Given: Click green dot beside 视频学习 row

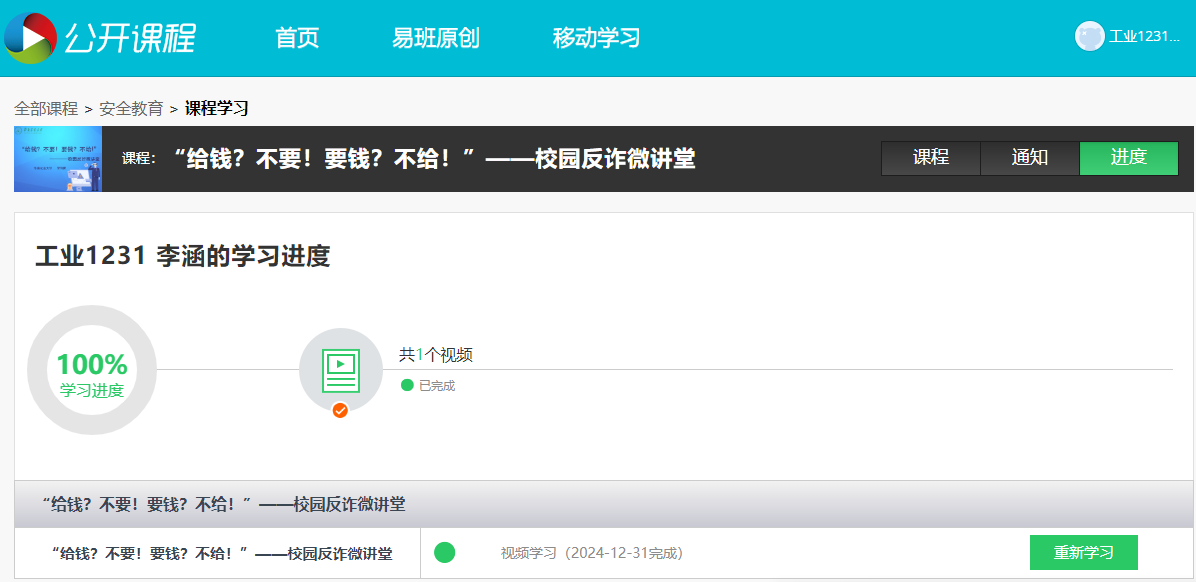Looking at the screenshot, I should point(445,552).
